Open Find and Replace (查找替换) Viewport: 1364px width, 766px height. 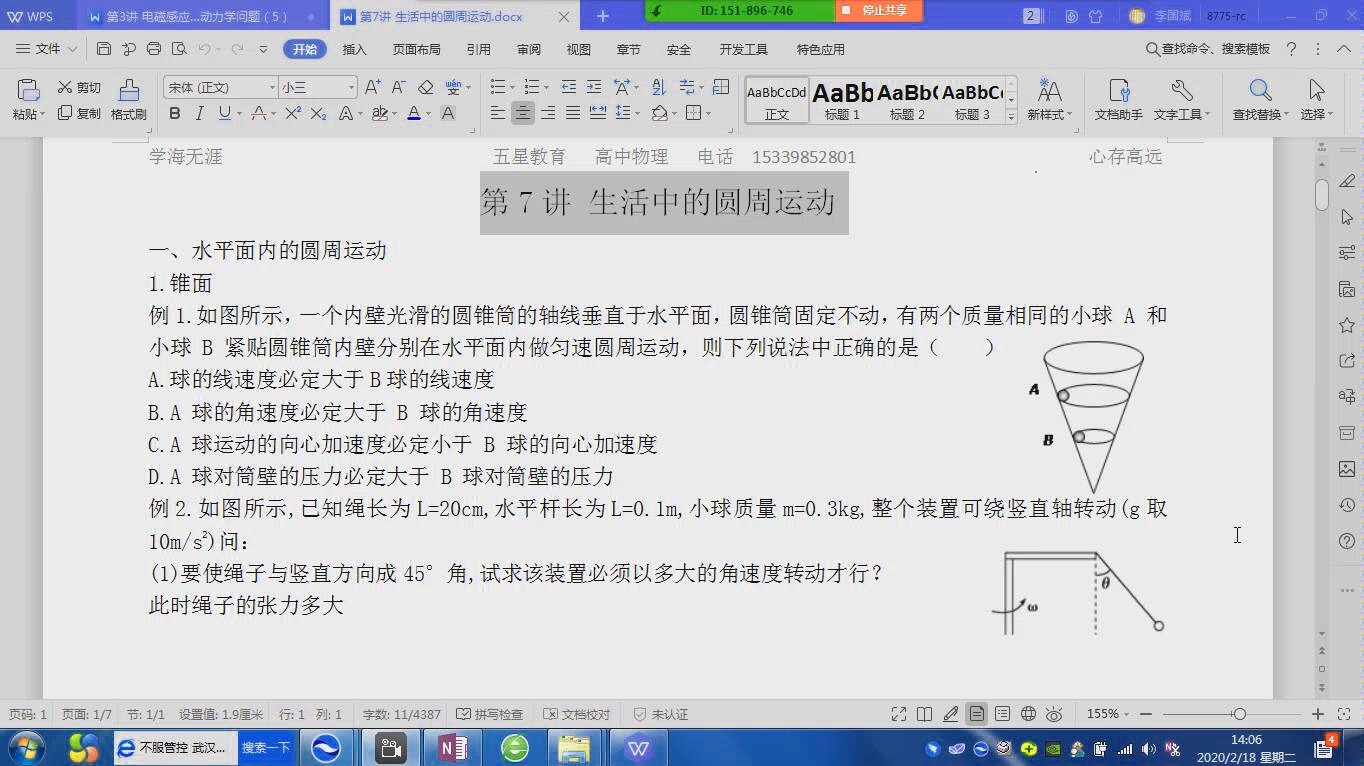1259,98
